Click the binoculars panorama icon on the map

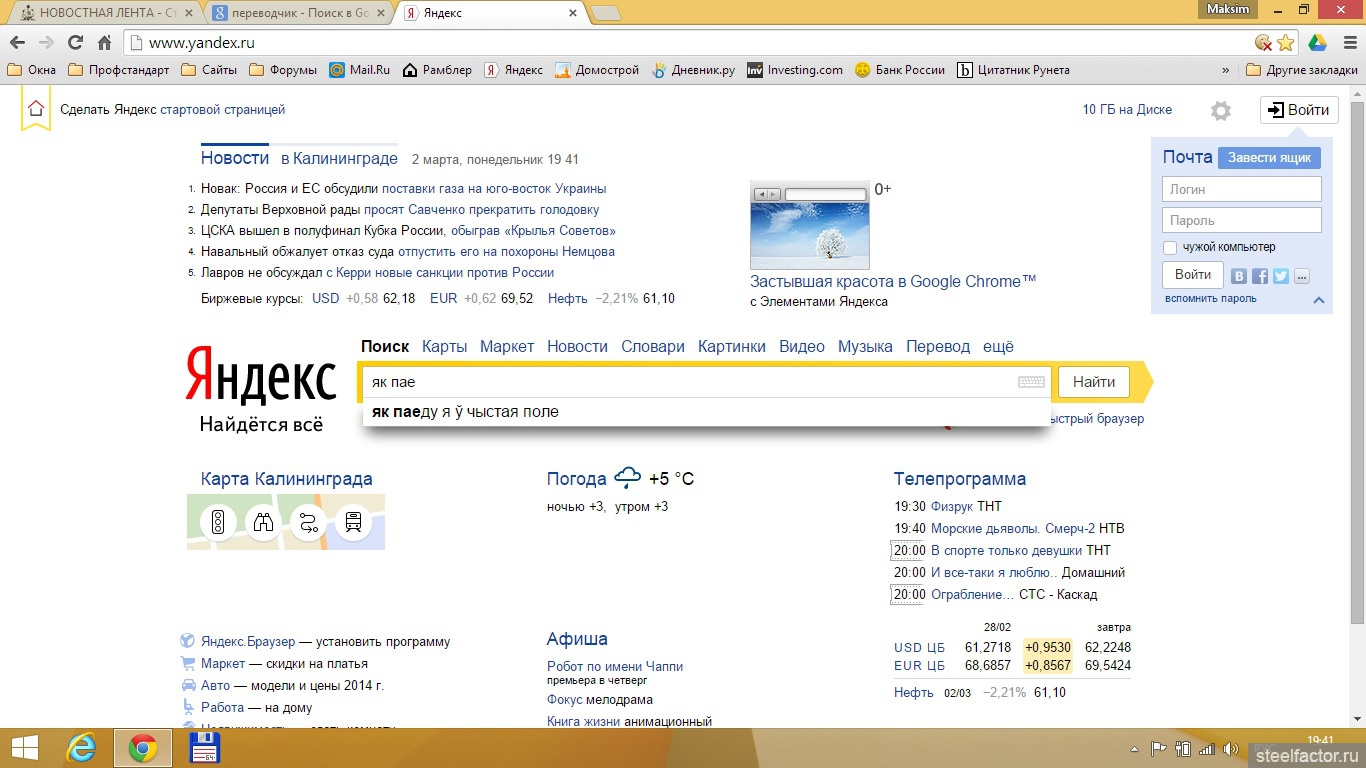coord(263,522)
